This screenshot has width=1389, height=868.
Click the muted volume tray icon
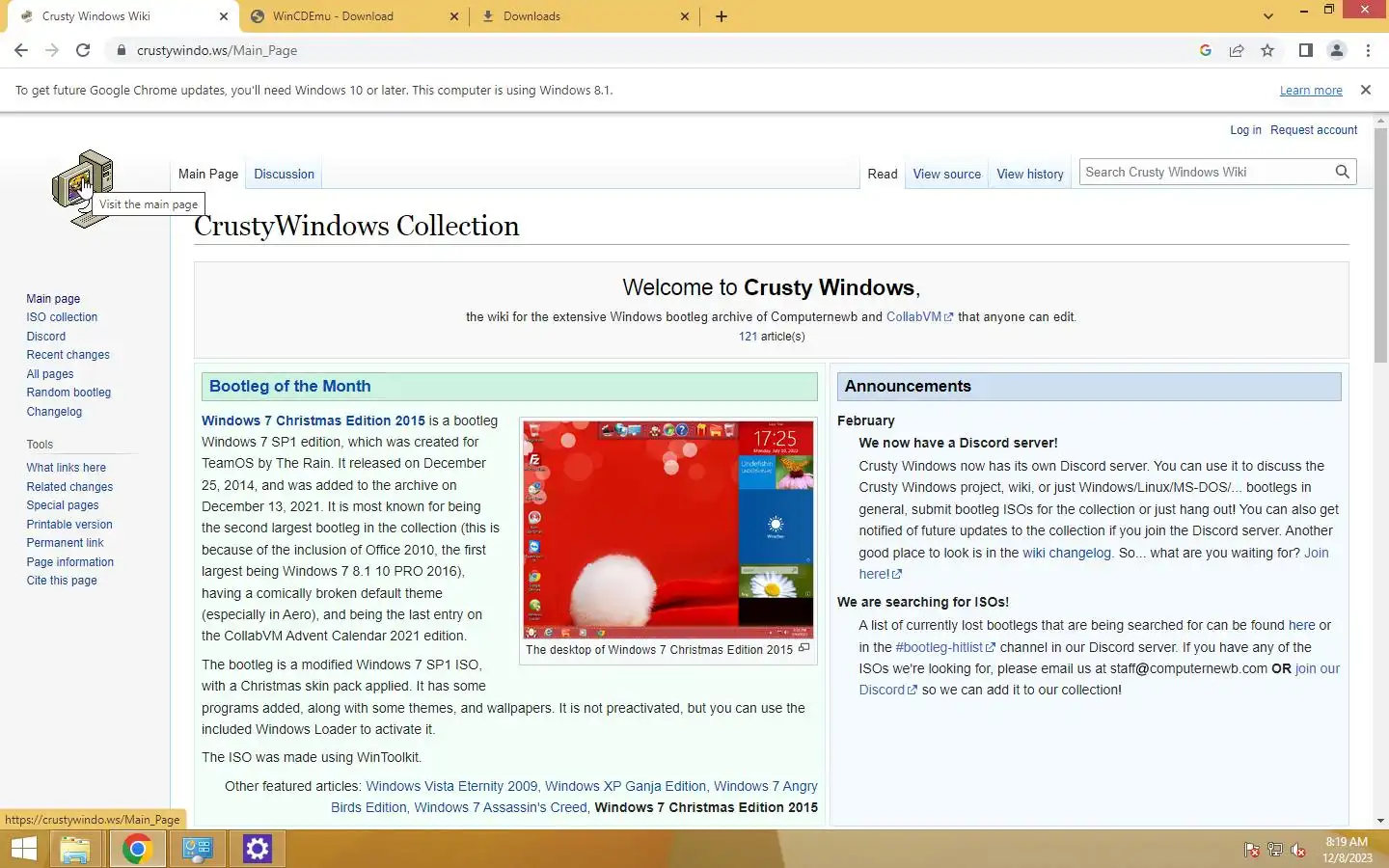[1298, 850]
